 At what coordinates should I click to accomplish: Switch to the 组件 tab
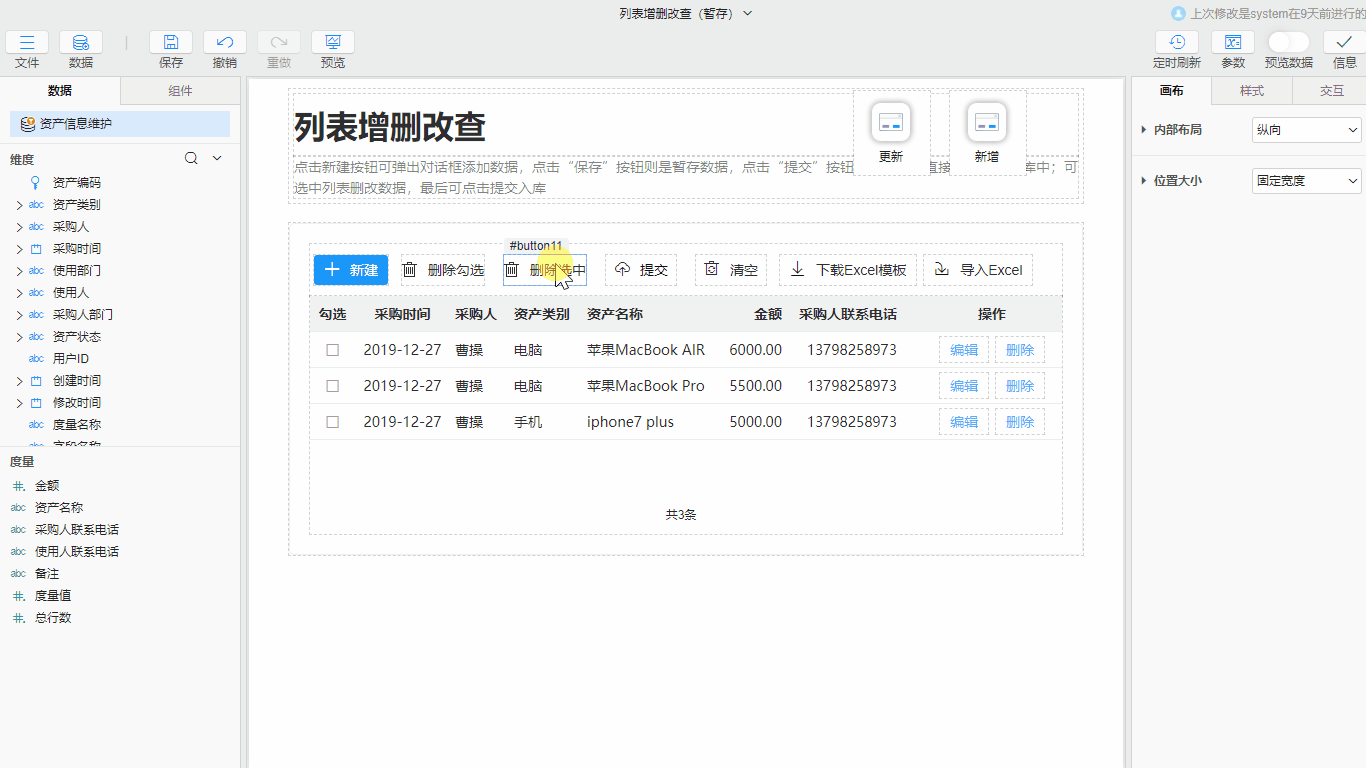pyautogui.click(x=178, y=90)
